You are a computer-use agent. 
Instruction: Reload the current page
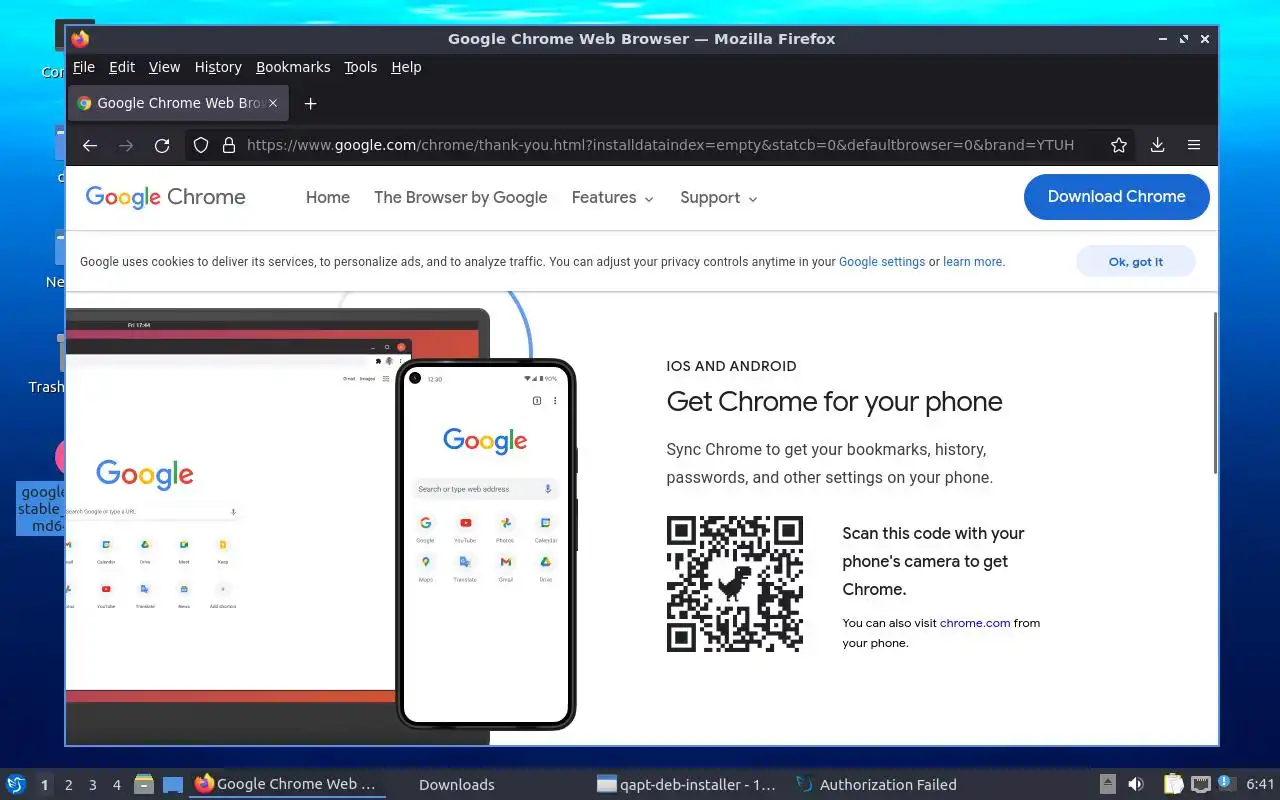[162, 145]
